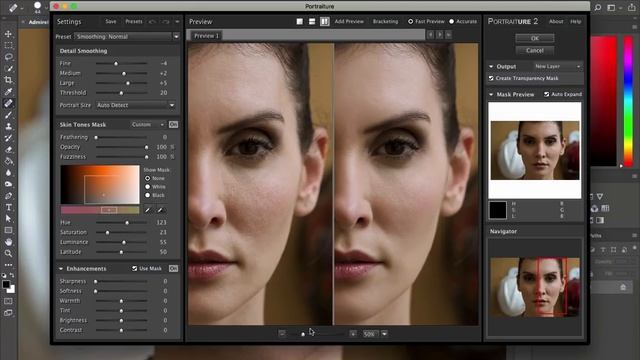Switch to single preview layout icon
The height and width of the screenshot is (360, 640).
click(x=300, y=21)
